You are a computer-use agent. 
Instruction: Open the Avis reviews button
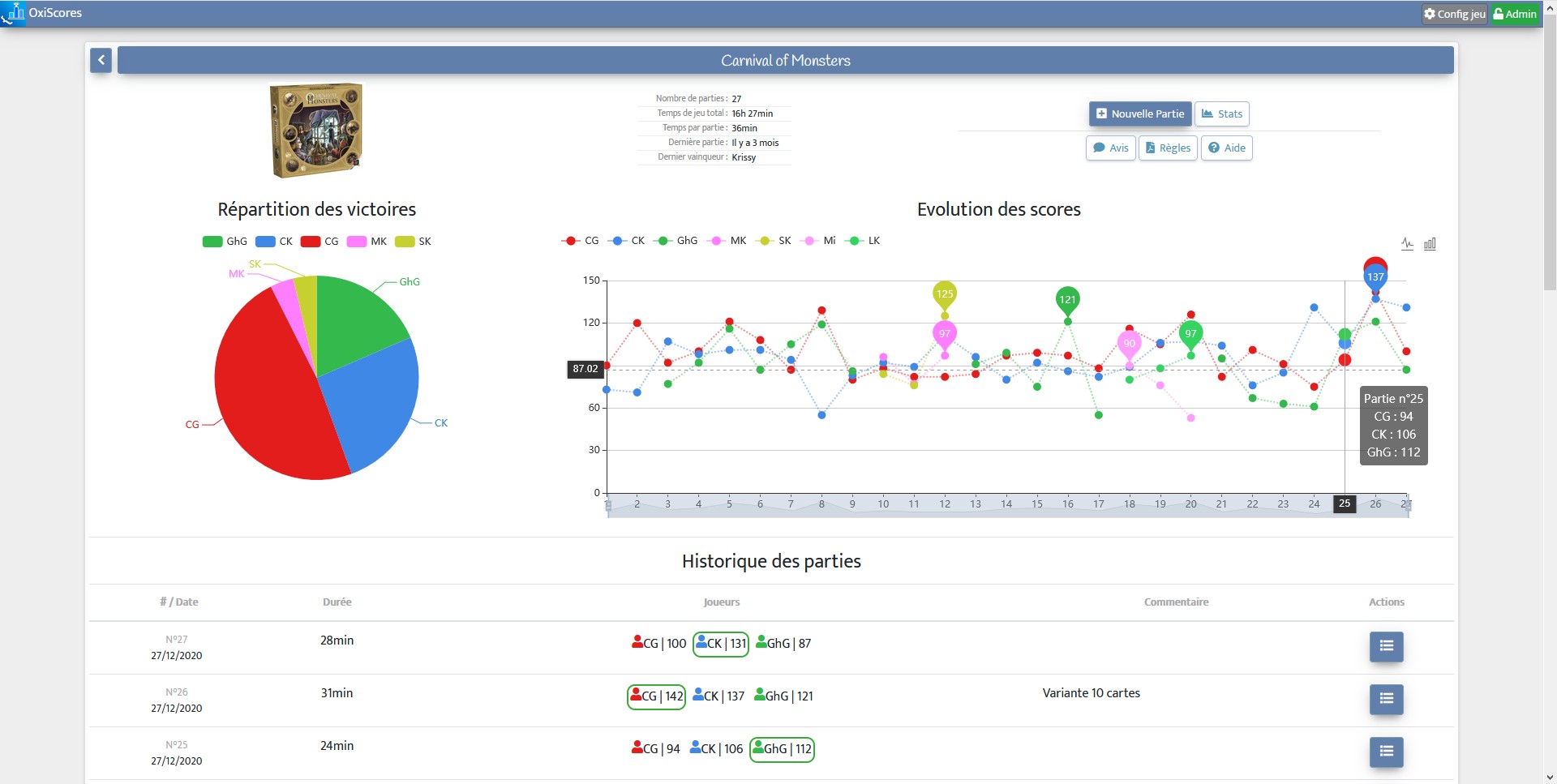1111,148
